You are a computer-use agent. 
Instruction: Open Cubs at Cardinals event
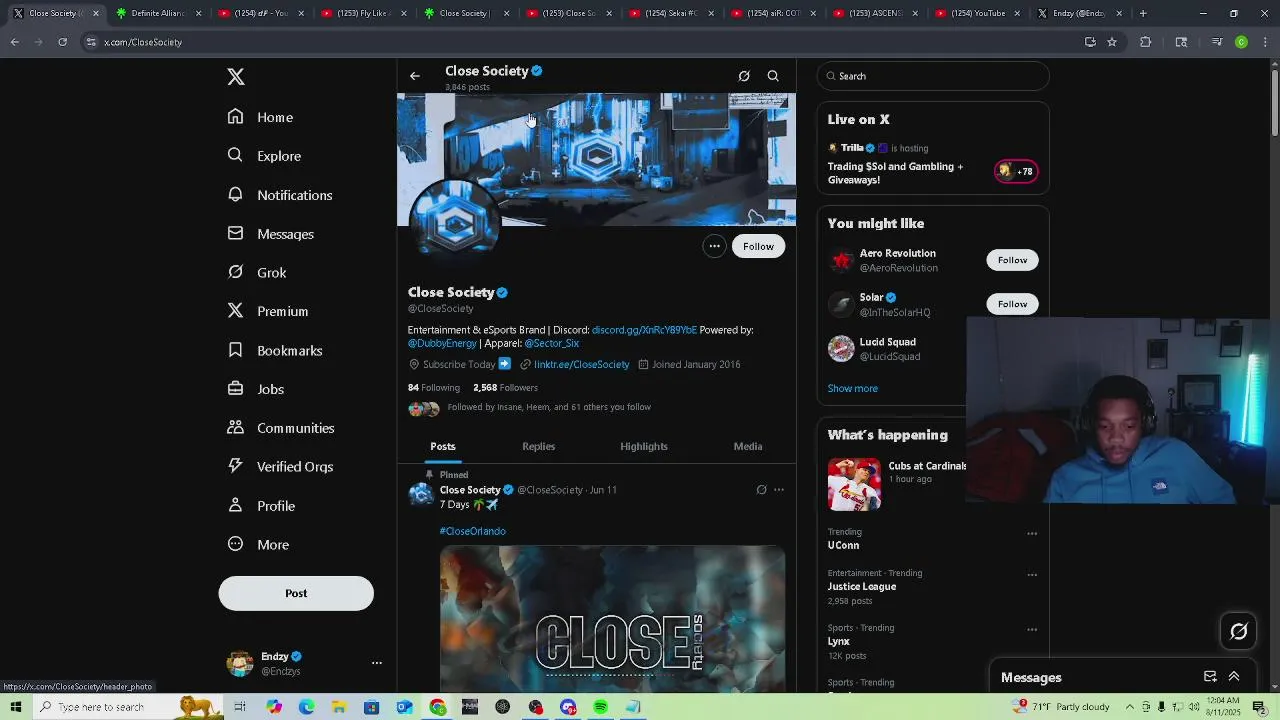(x=896, y=484)
